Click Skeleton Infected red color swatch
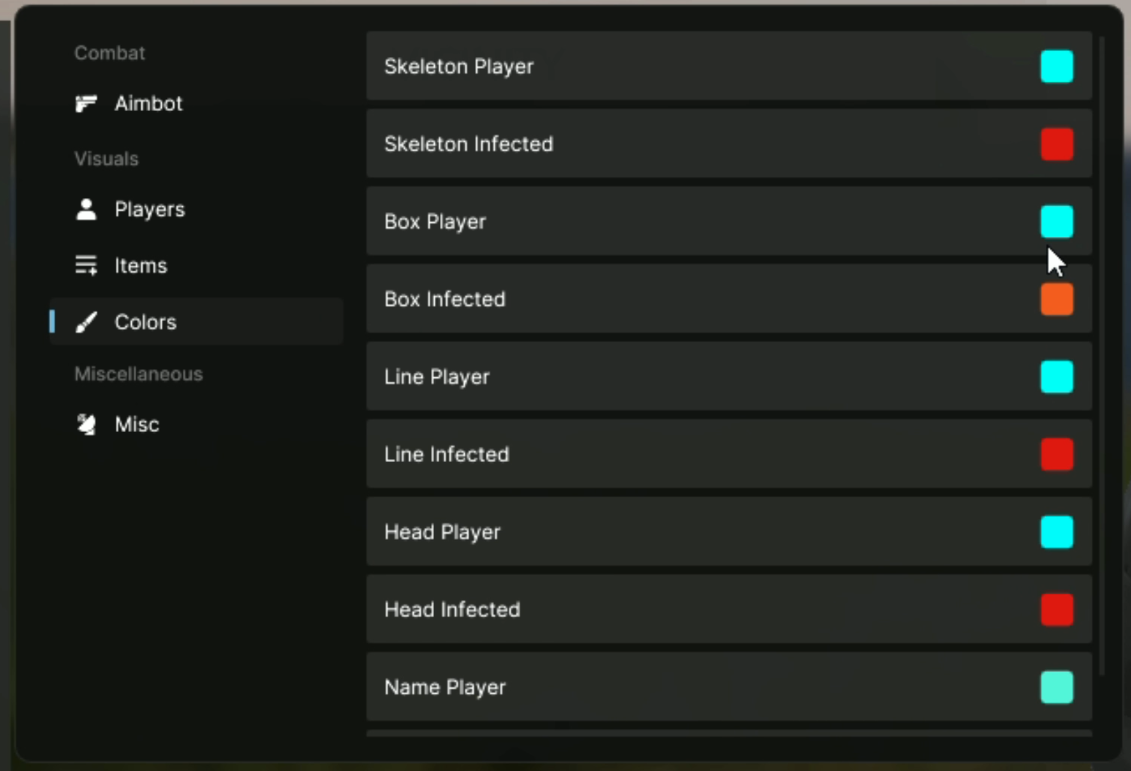 pyautogui.click(x=1056, y=144)
